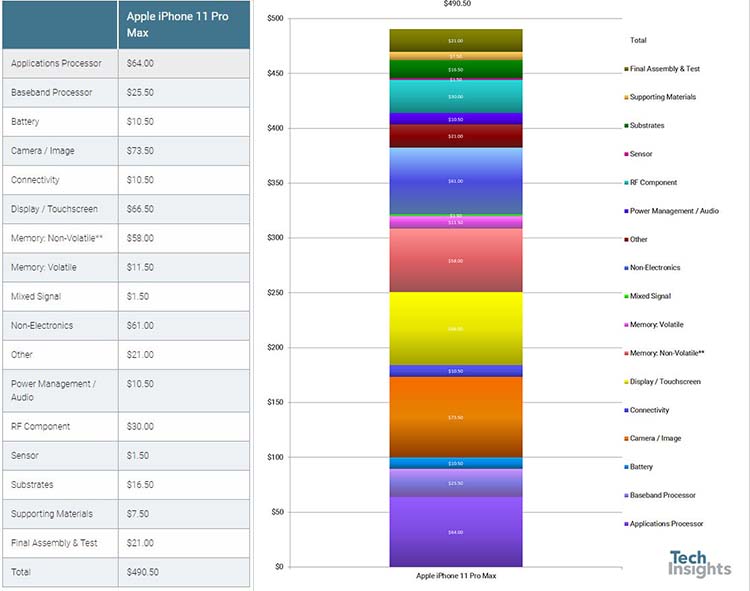Select the Mixed Signal row label in the table

36,296
